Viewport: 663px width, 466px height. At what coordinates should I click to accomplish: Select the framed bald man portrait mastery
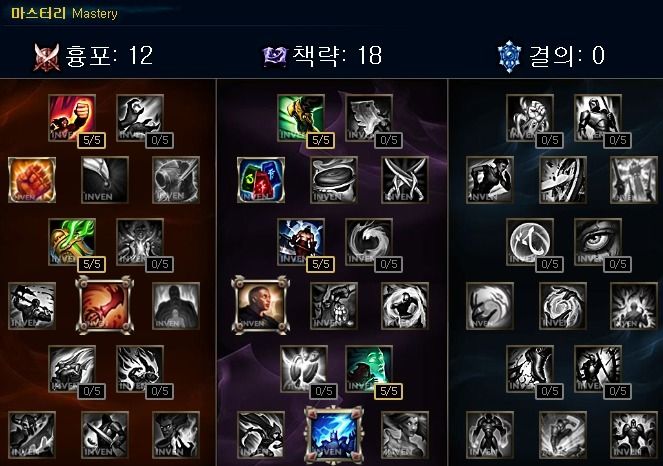[261, 305]
